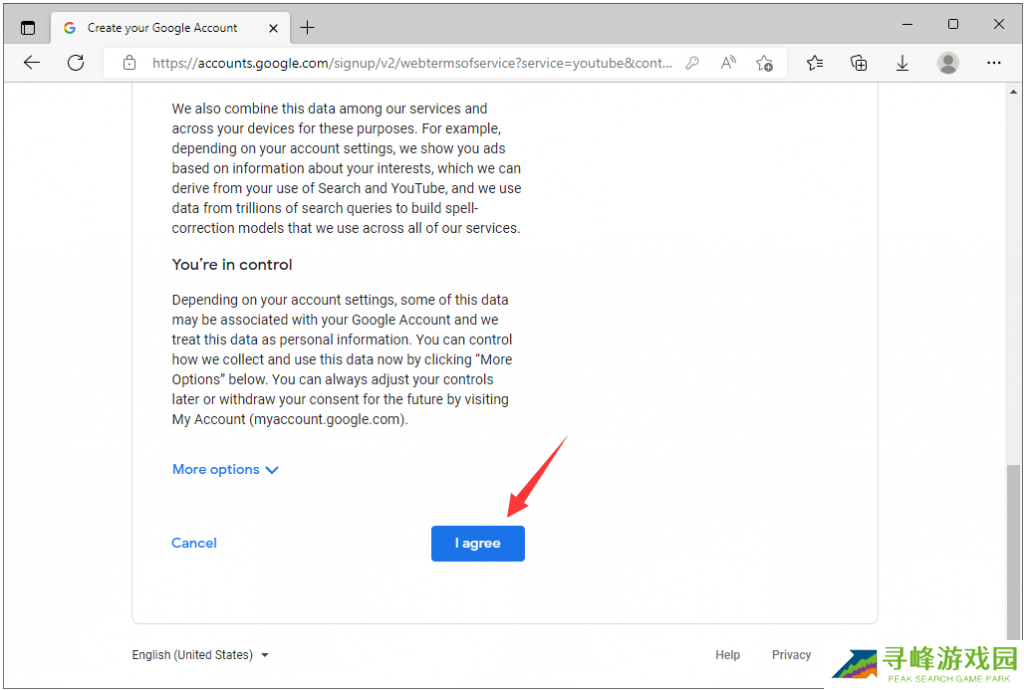Open the Favorites list

(815, 63)
